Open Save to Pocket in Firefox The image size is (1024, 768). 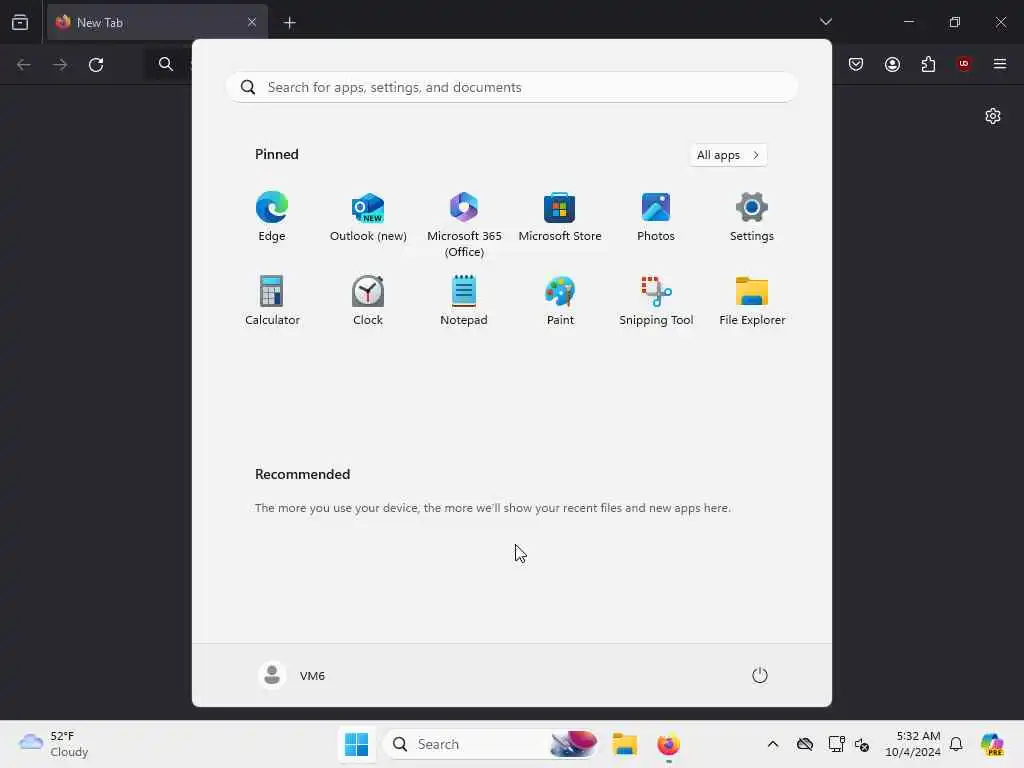[856, 64]
